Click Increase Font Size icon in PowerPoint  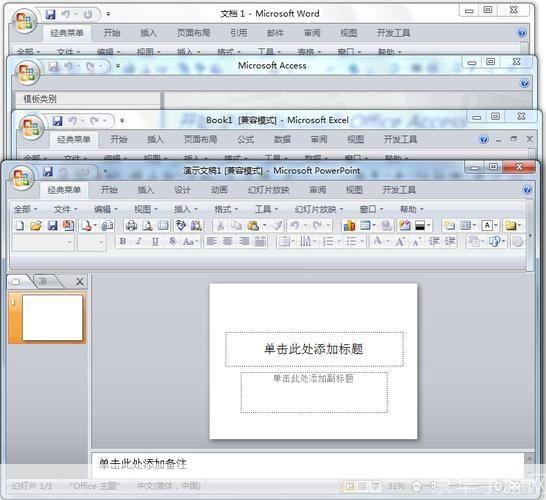coord(400,241)
